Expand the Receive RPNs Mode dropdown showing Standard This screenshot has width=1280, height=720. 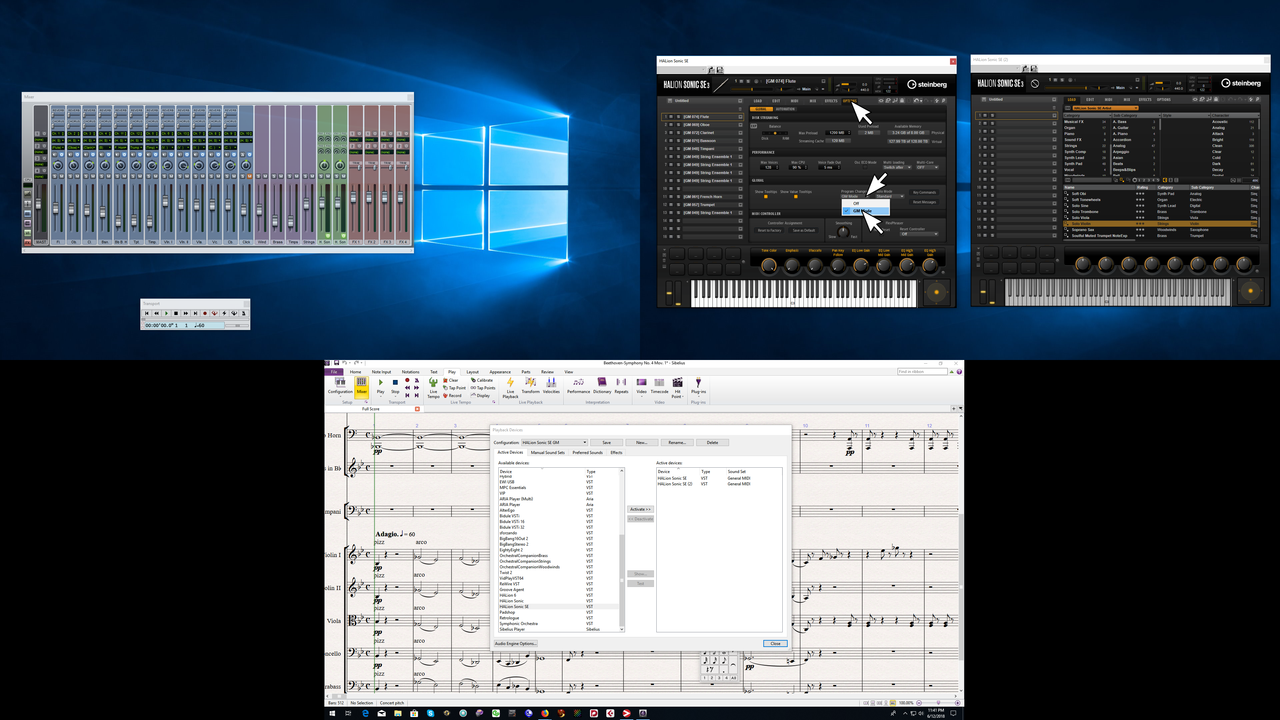point(890,196)
